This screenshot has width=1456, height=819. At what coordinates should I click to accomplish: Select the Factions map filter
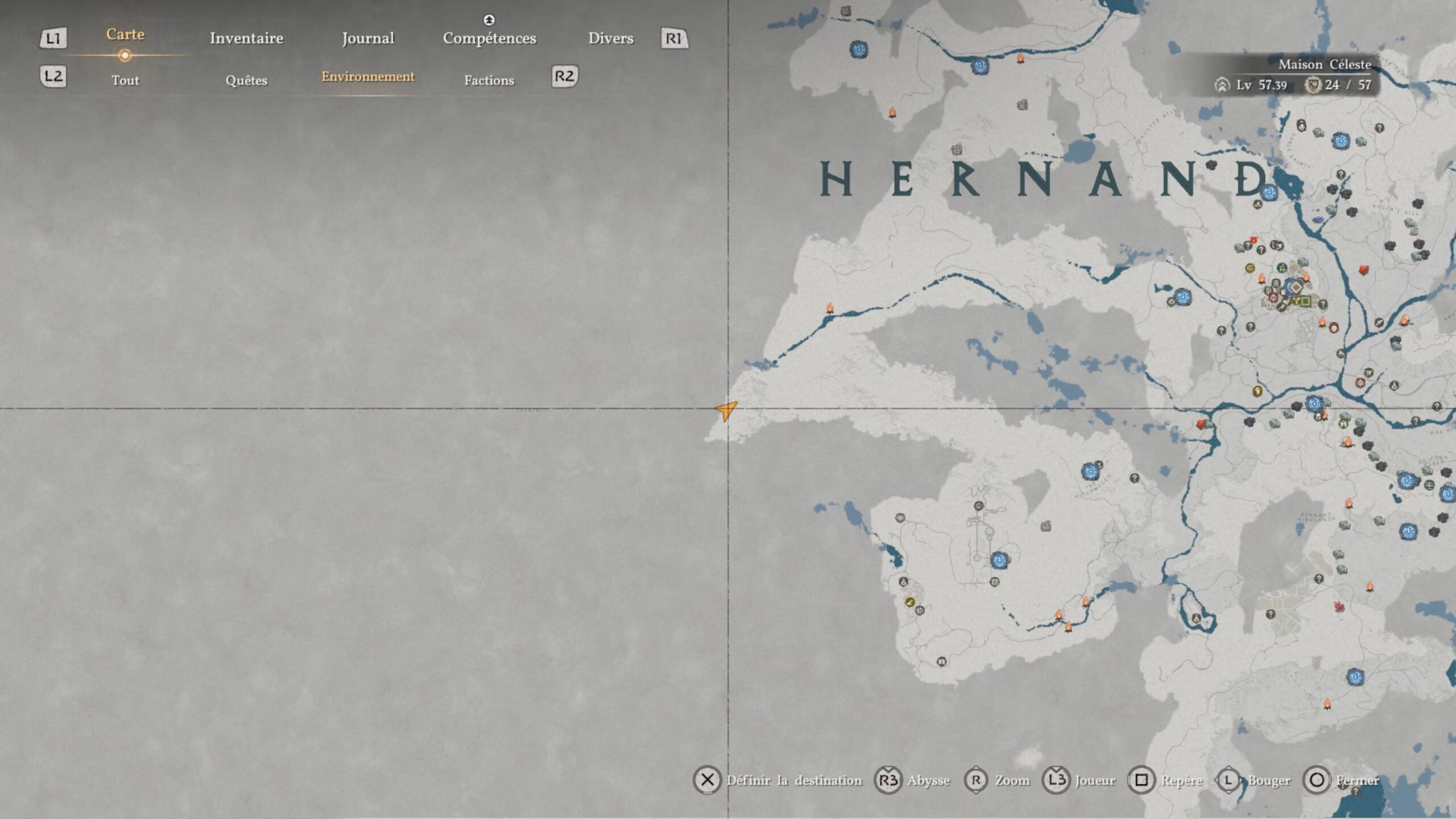coord(489,80)
